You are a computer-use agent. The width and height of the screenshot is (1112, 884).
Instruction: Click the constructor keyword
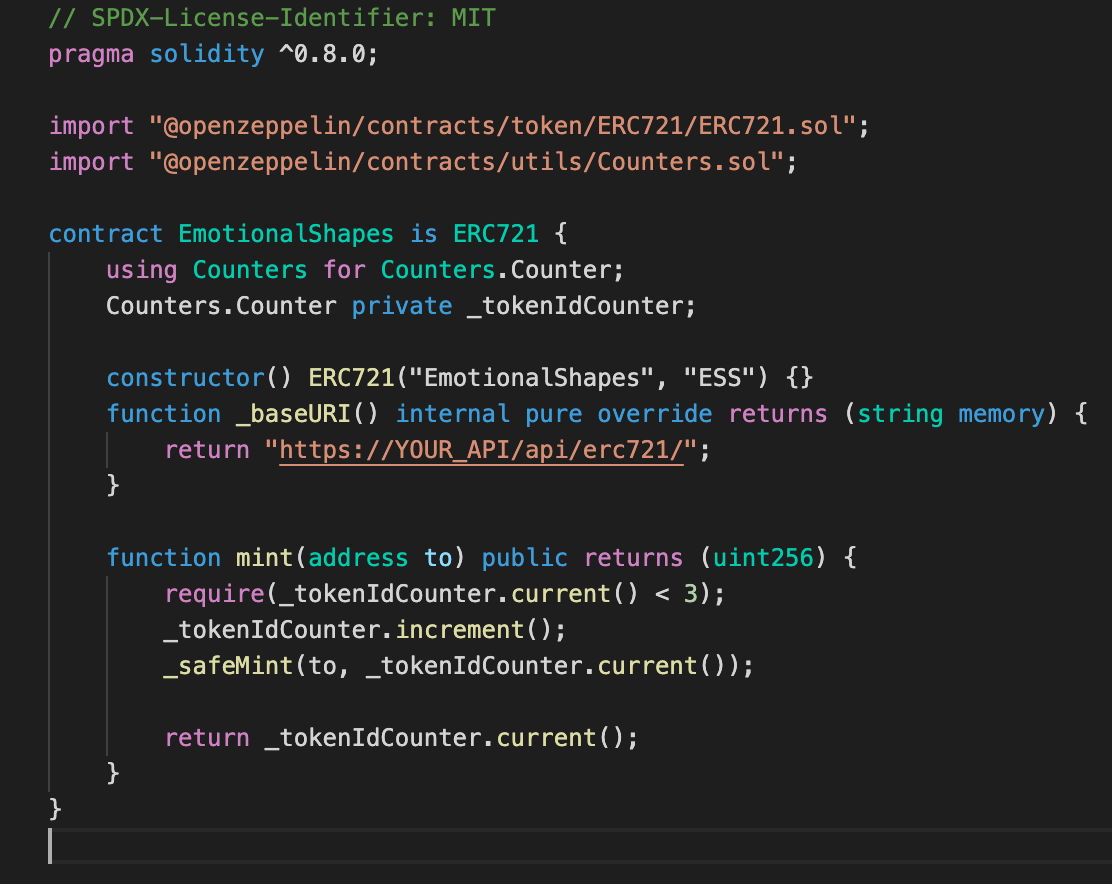tap(185, 378)
